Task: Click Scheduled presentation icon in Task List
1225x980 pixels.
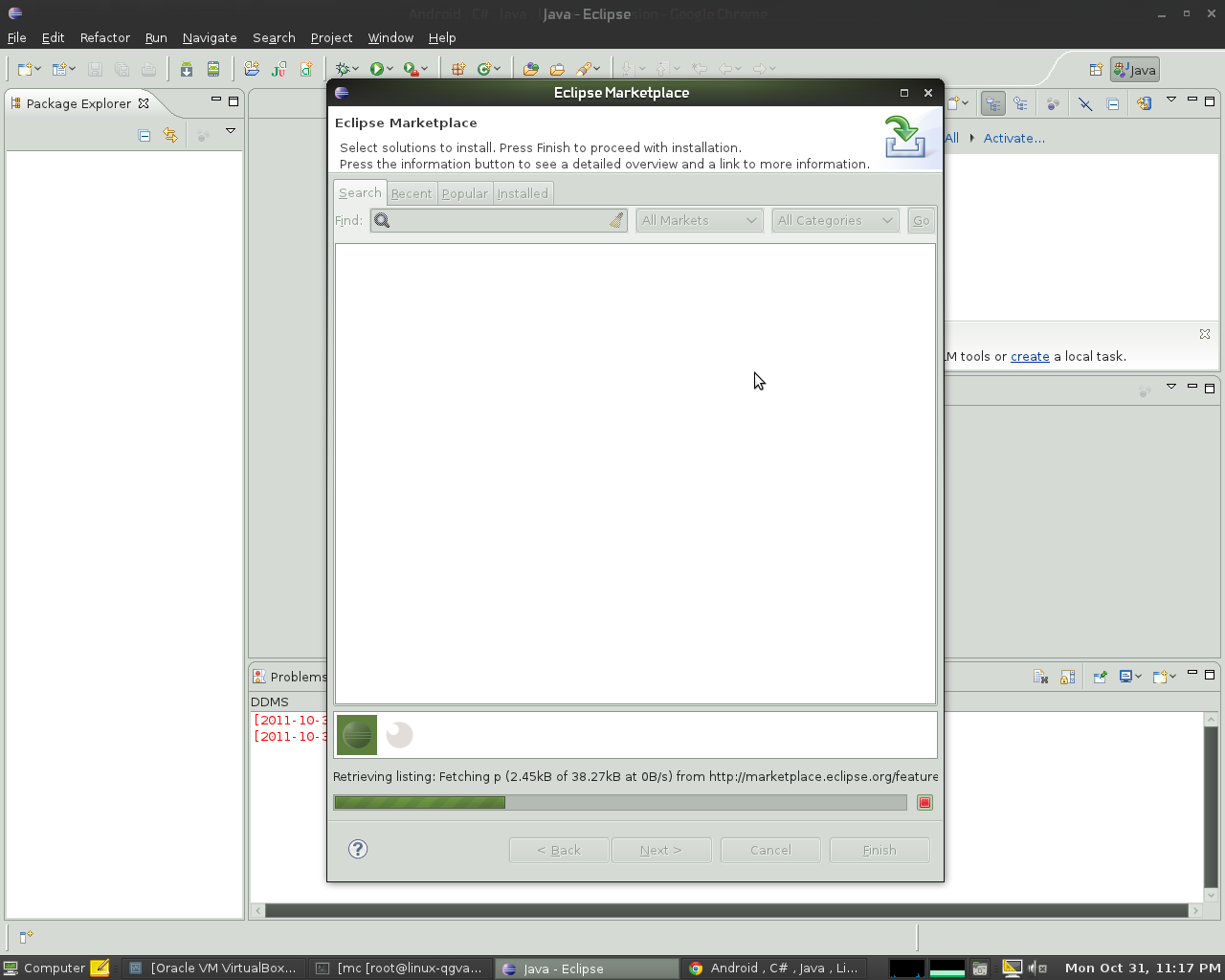Action: pos(1021,103)
